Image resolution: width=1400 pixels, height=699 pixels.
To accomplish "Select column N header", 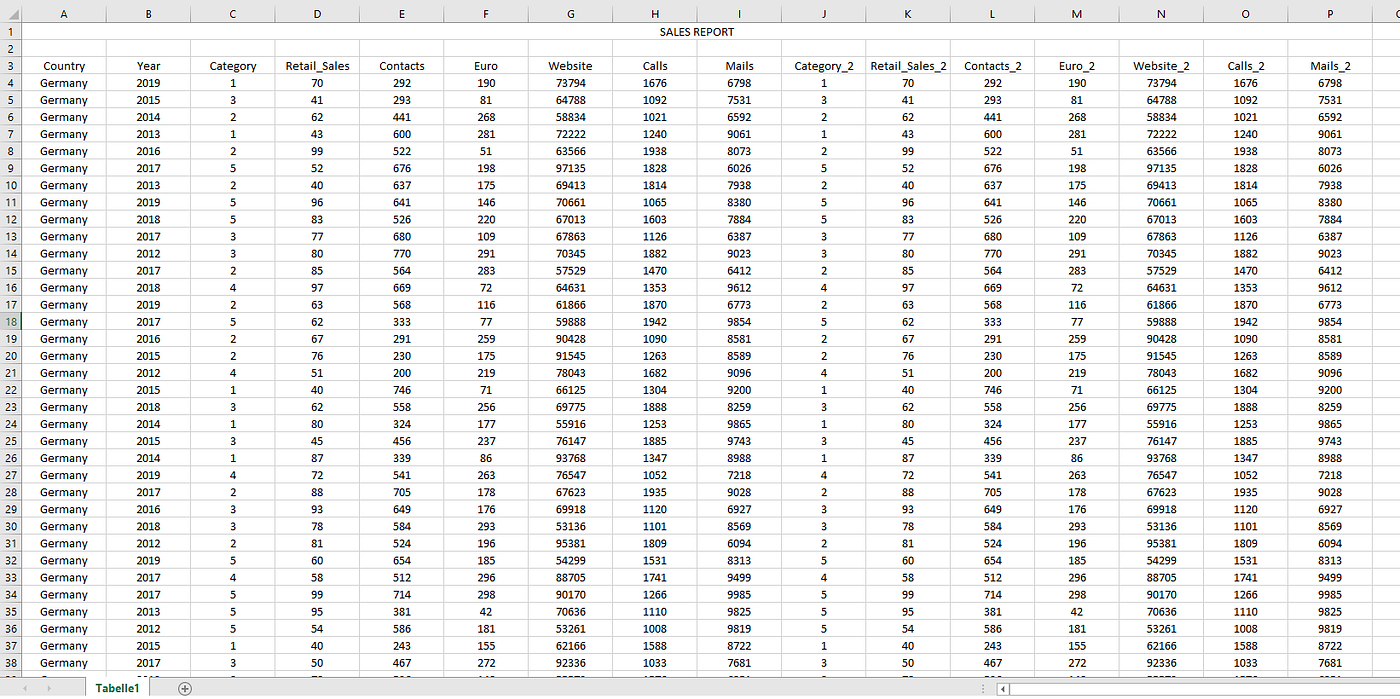I will 1161,15.
